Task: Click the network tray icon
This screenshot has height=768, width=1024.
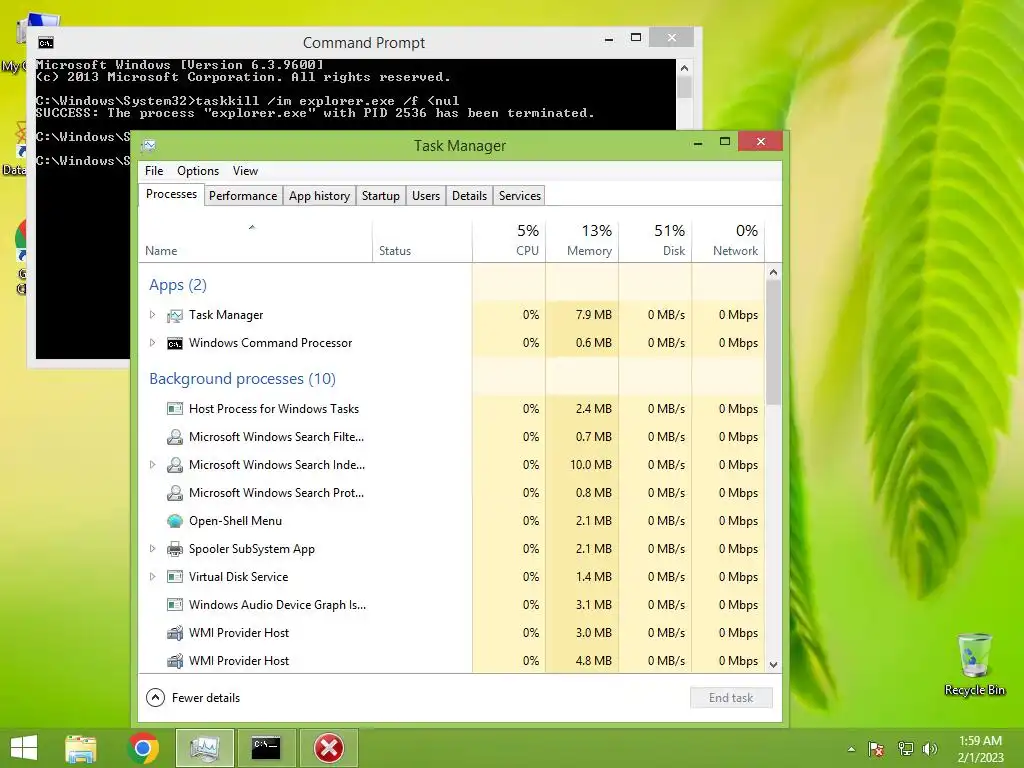Action: click(x=905, y=749)
